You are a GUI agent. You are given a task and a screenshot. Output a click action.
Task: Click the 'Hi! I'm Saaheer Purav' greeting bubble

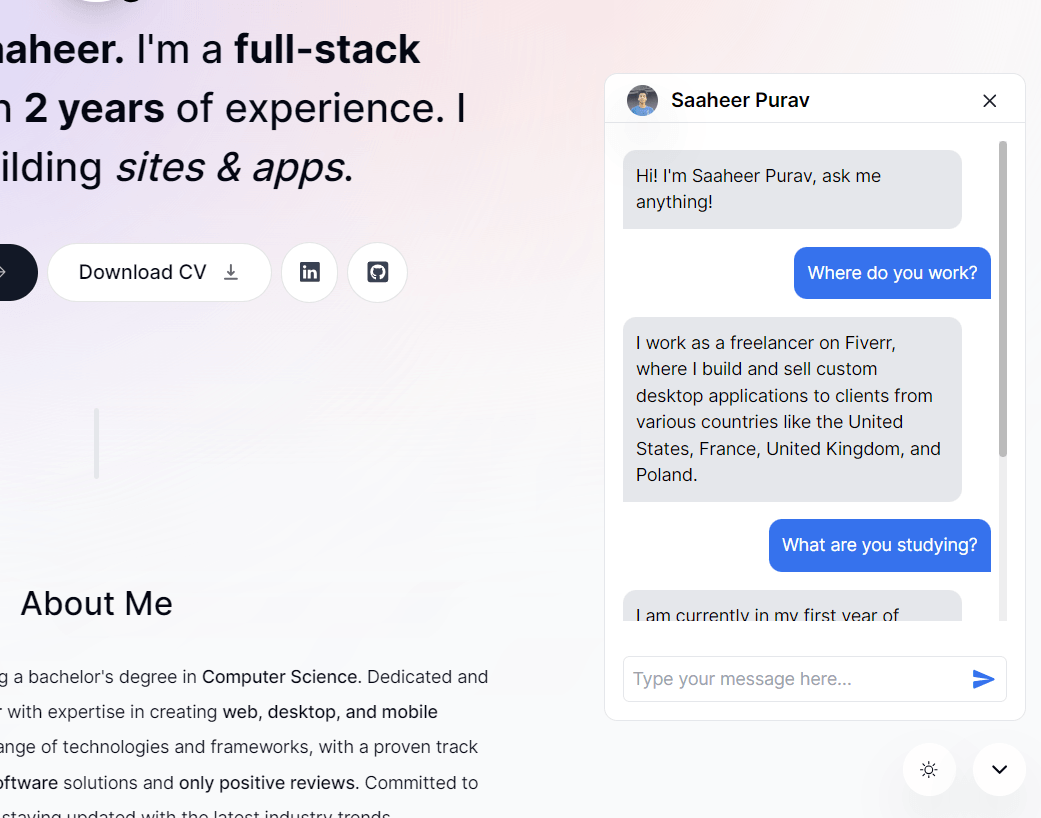click(792, 189)
